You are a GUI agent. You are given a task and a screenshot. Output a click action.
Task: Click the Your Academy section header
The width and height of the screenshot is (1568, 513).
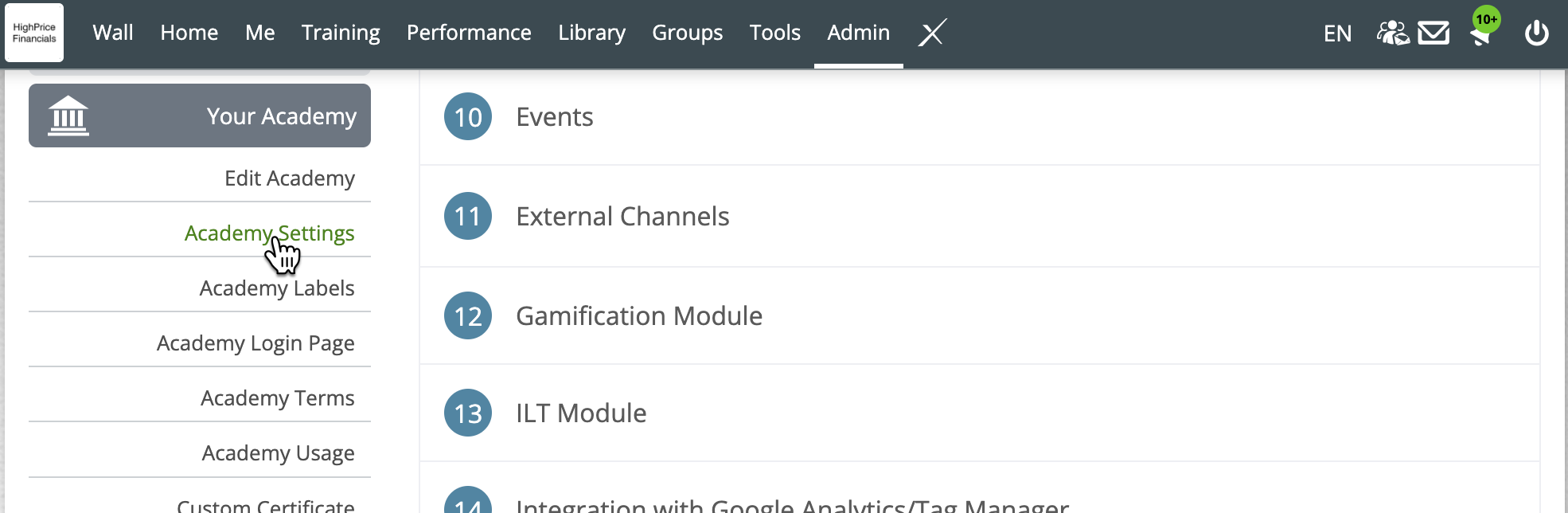coord(200,116)
